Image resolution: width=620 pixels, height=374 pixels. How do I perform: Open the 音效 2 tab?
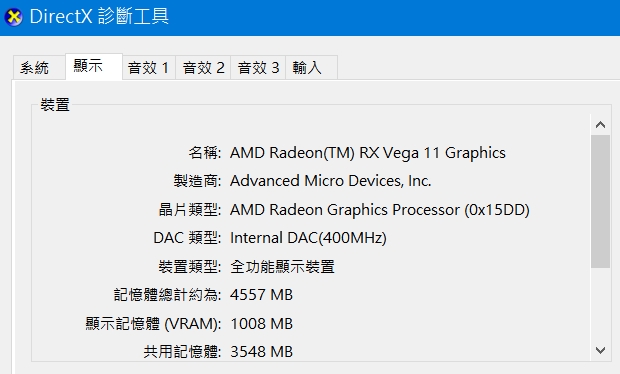[x=203, y=68]
